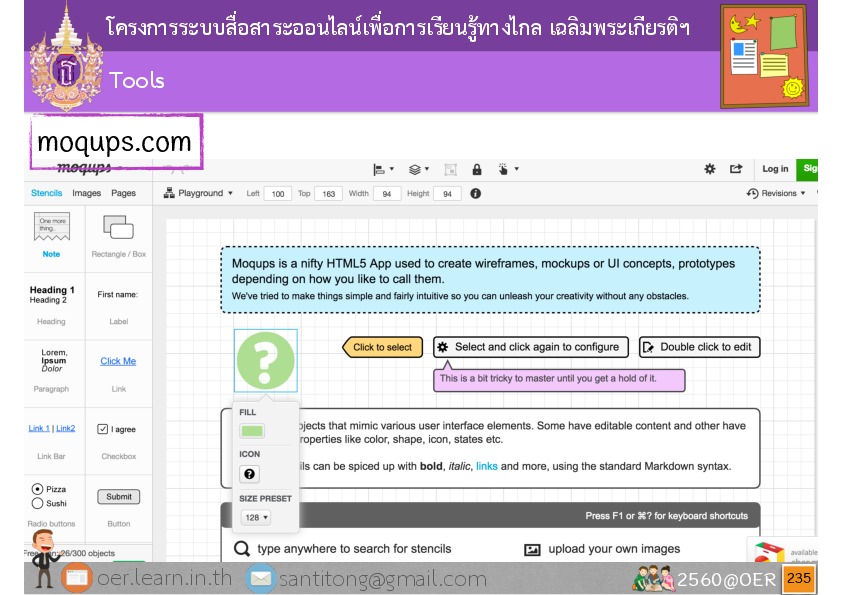Click the blue Moqups is a nifty HTML5 App note
The height and width of the screenshot is (595, 842).
click(x=490, y=279)
